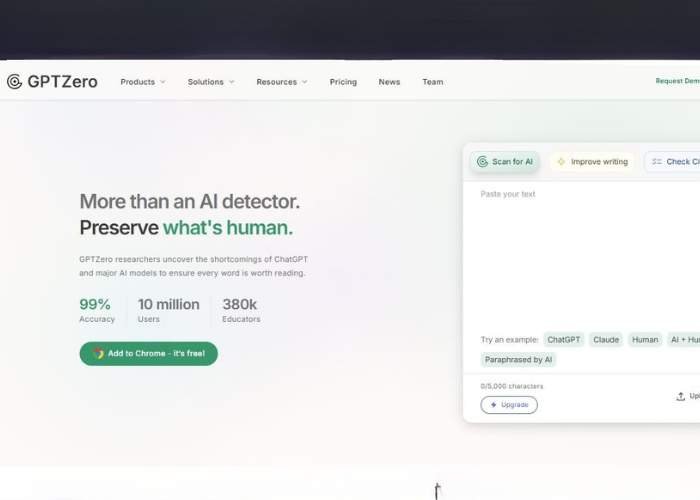
Task: Go to the Pricing page
Action: click(343, 82)
